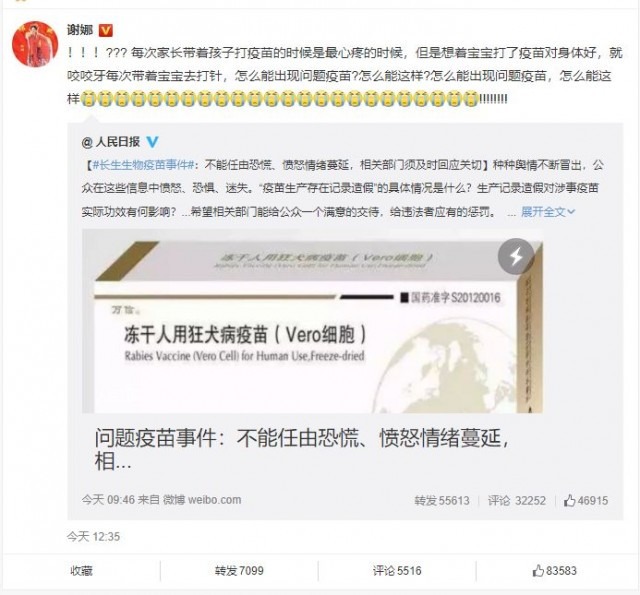Click 评论 32252 on the original post
This screenshot has height=595, width=640.
click(517, 500)
